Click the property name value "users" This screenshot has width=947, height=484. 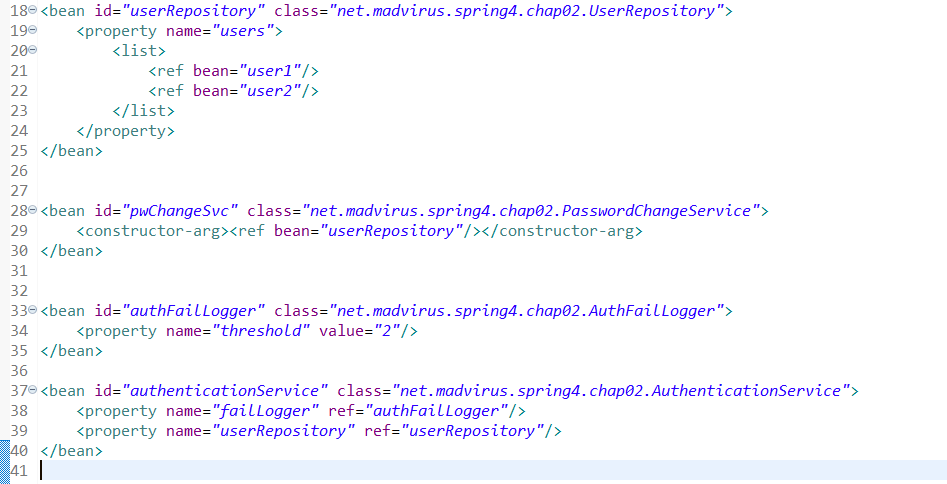[243, 31]
